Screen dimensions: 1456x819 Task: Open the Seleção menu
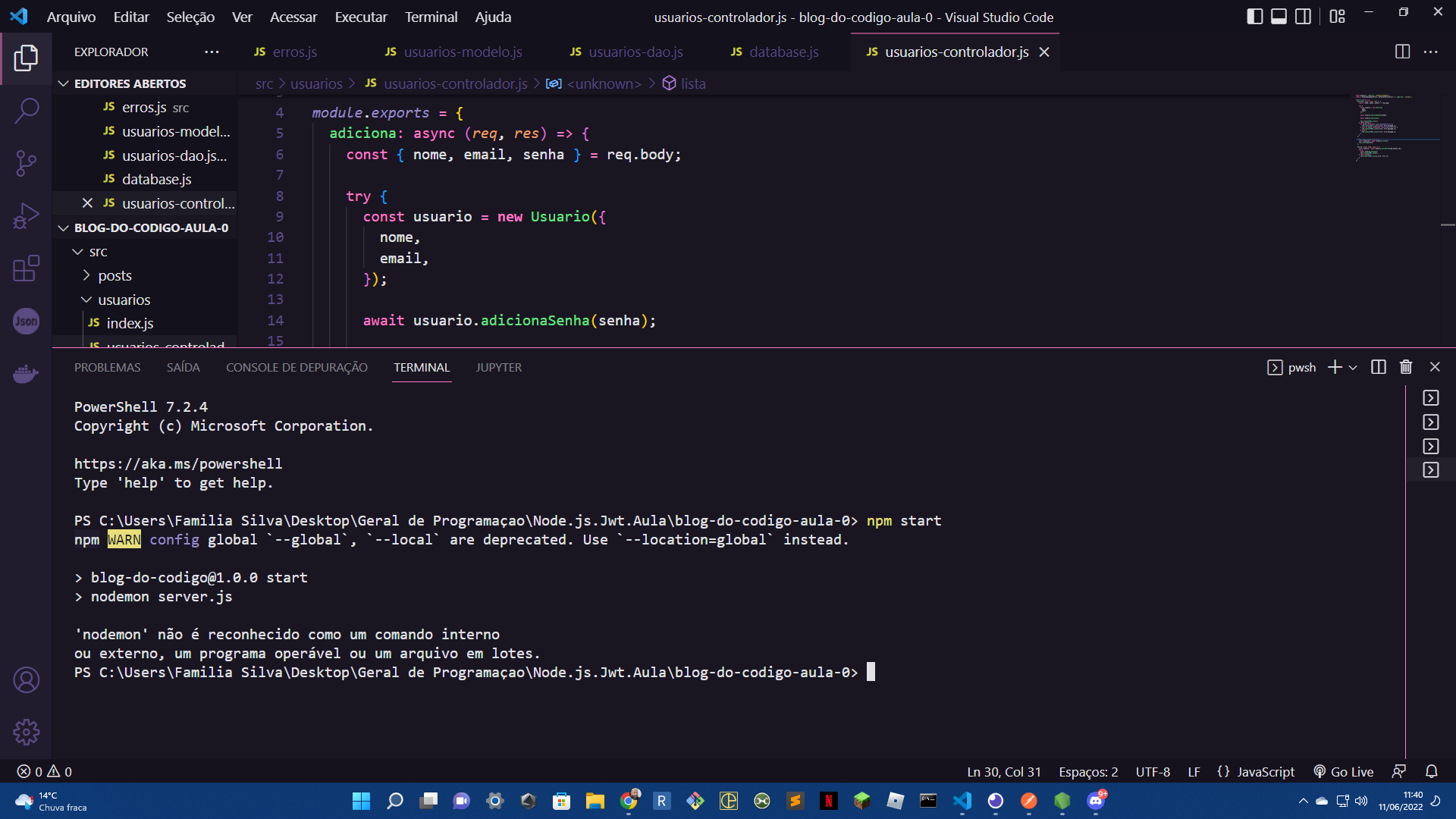(190, 17)
